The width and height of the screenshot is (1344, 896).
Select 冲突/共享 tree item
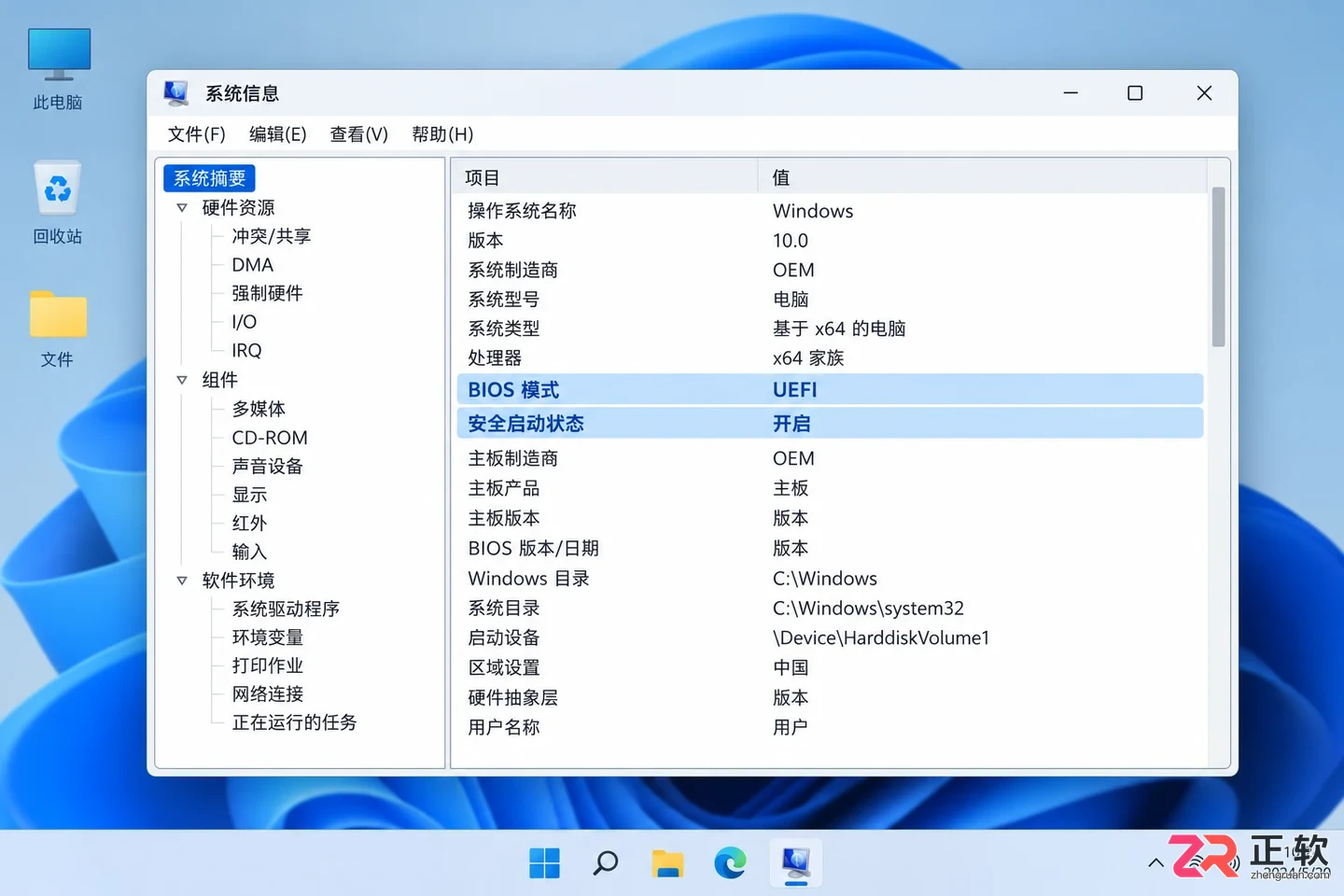click(272, 236)
